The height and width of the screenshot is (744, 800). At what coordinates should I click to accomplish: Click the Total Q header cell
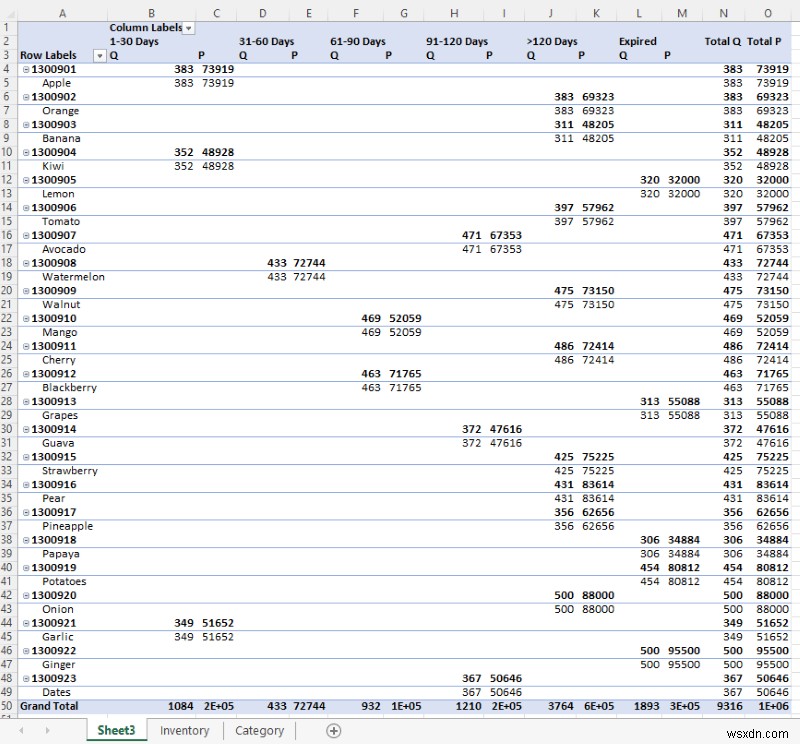point(722,41)
